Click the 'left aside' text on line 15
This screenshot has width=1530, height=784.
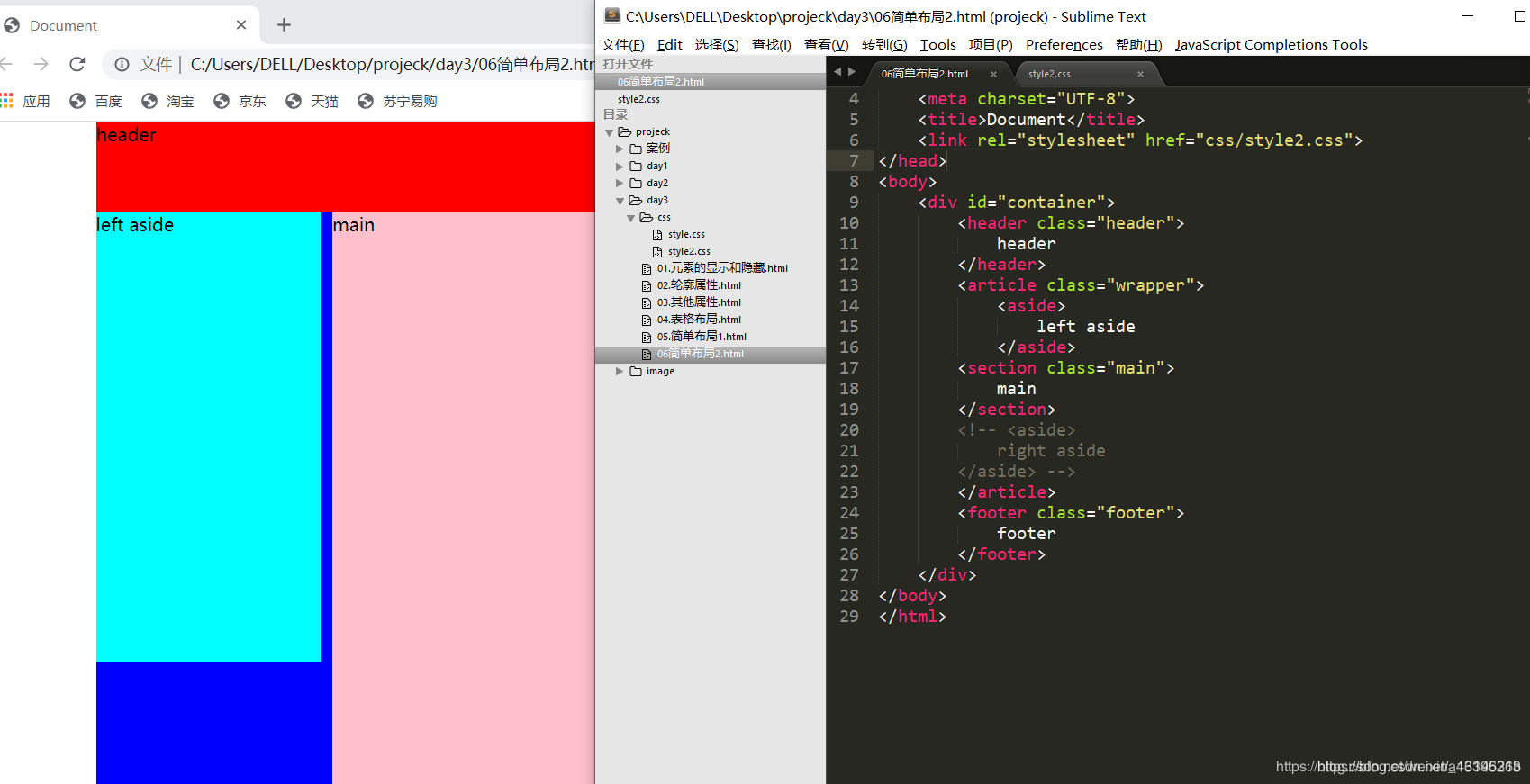(x=1085, y=326)
